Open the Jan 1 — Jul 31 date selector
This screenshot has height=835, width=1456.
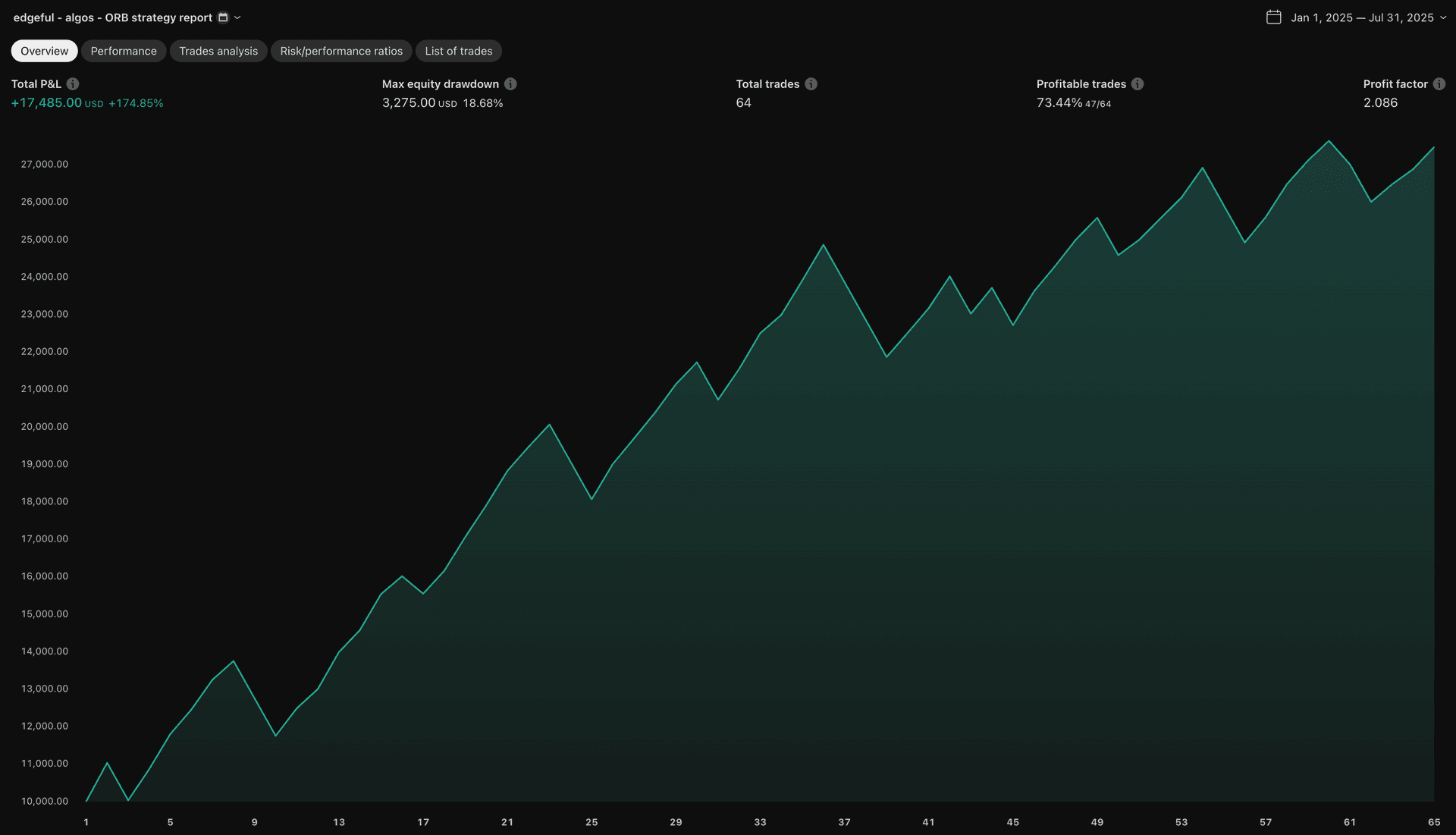point(1361,17)
